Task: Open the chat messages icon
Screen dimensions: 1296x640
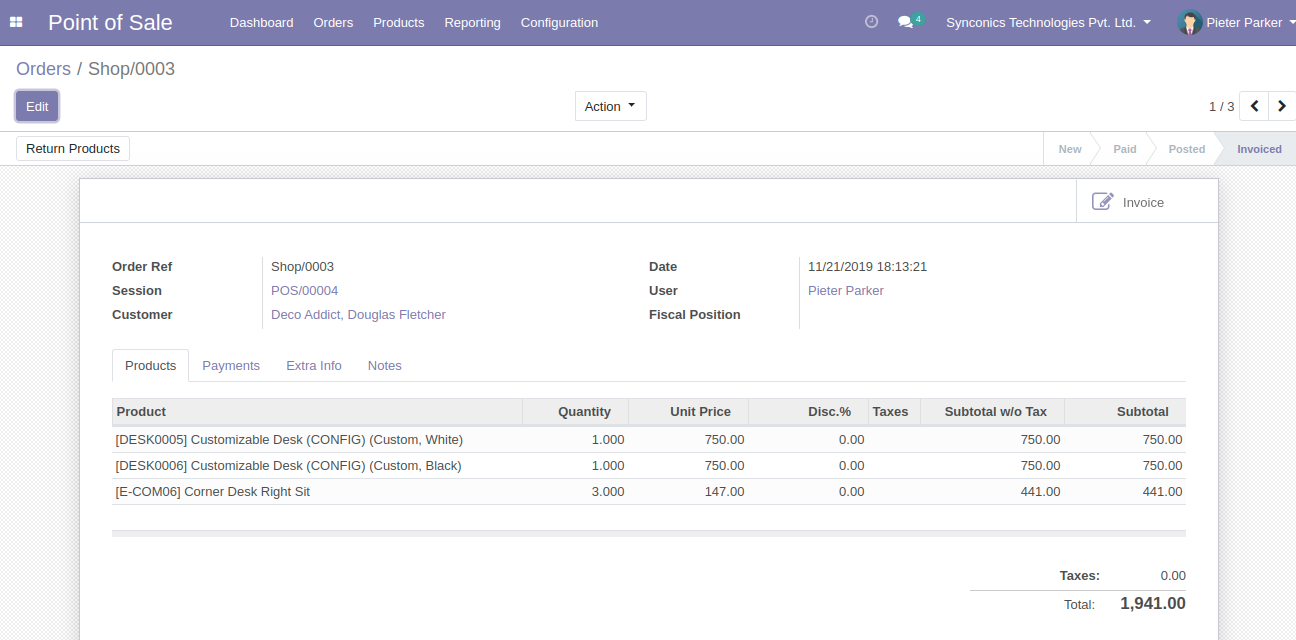Action: point(906,22)
